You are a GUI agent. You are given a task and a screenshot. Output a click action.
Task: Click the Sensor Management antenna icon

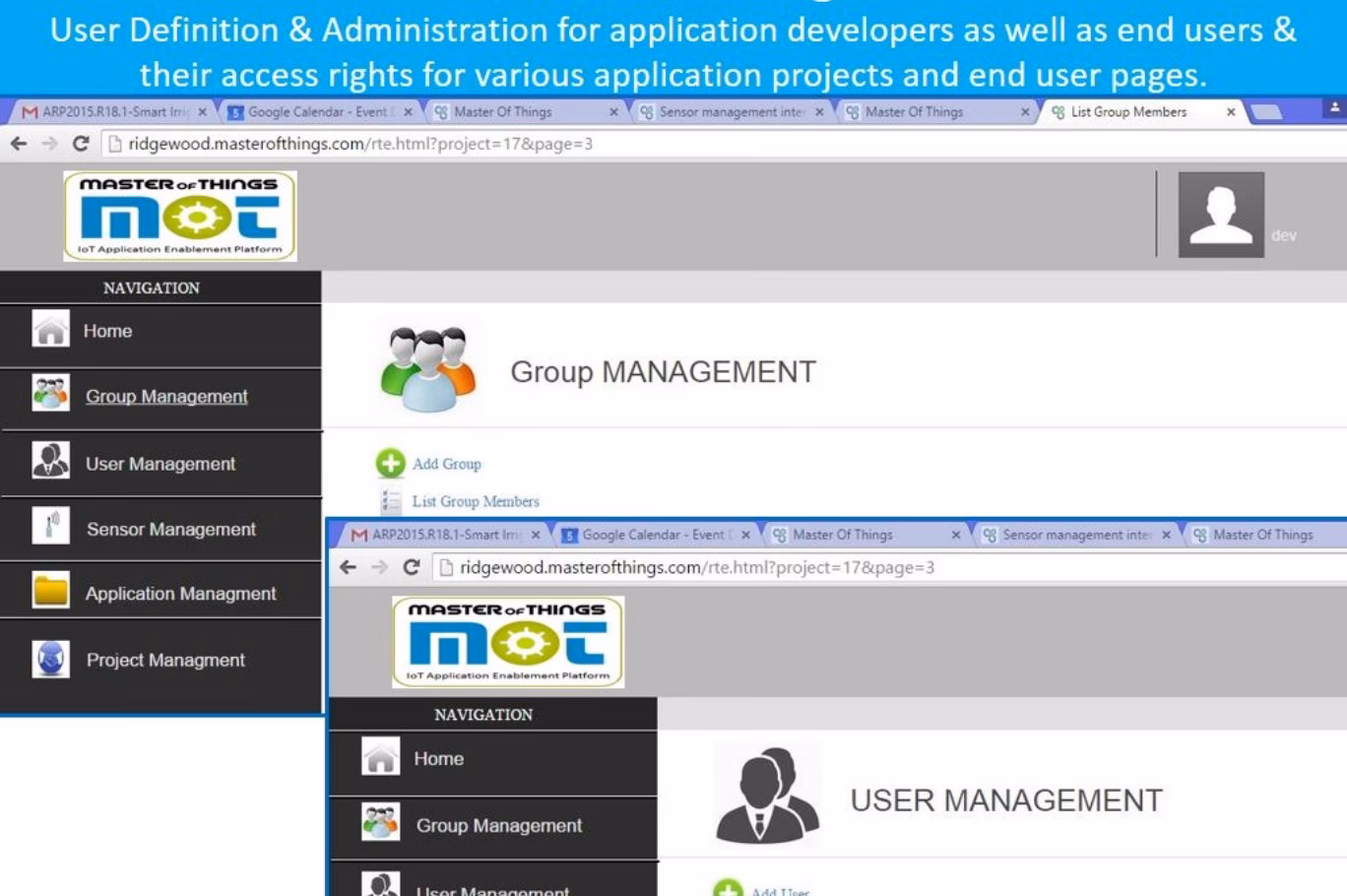[x=50, y=527]
